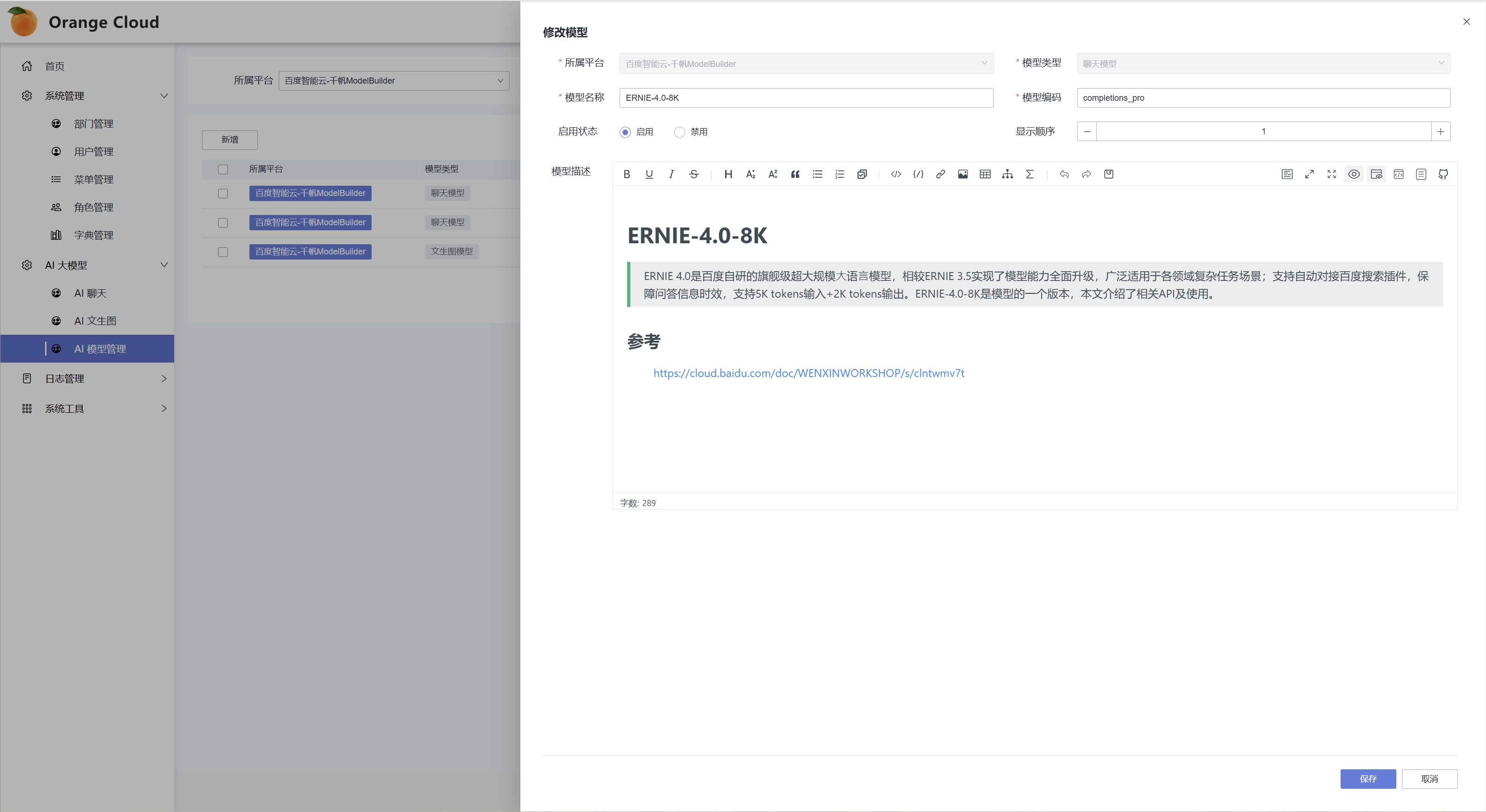Toggle screen fullscreen for the editor
This screenshot has height=812, width=1486.
(1332, 174)
